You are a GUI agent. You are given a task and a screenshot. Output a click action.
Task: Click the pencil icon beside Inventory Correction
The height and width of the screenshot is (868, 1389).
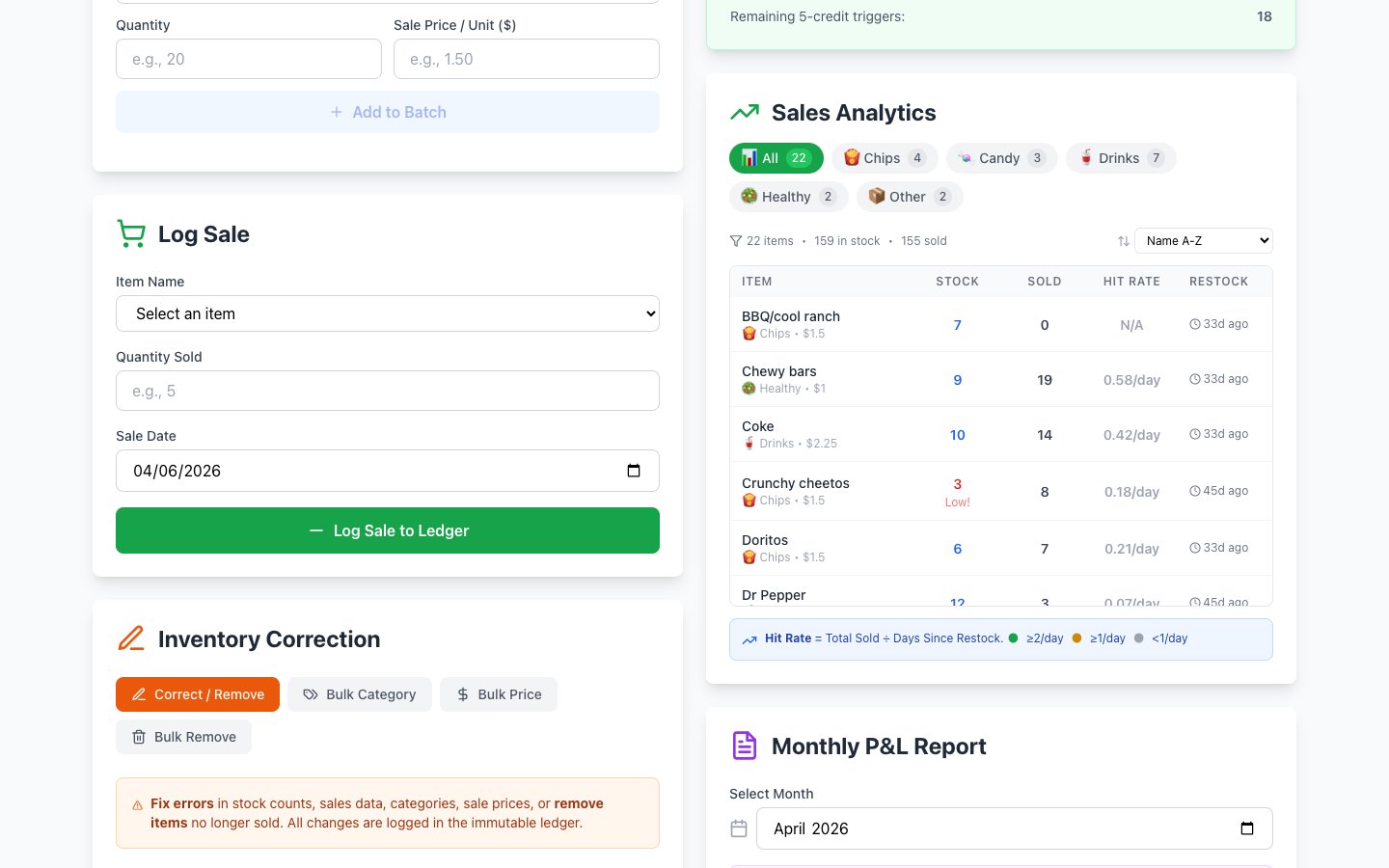click(131, 638)
